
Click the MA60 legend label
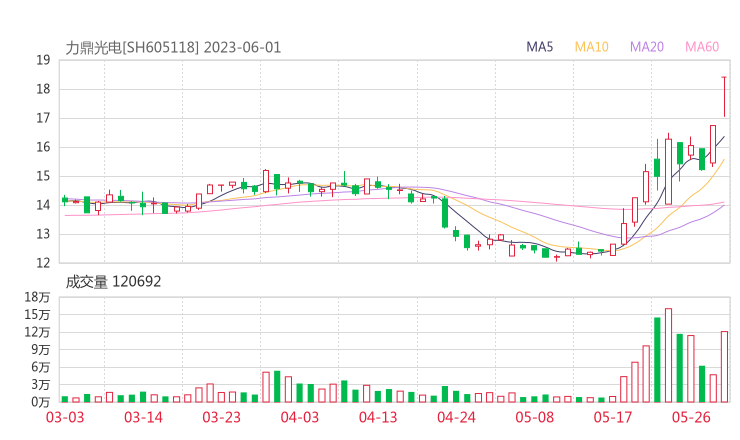[702, 47]
